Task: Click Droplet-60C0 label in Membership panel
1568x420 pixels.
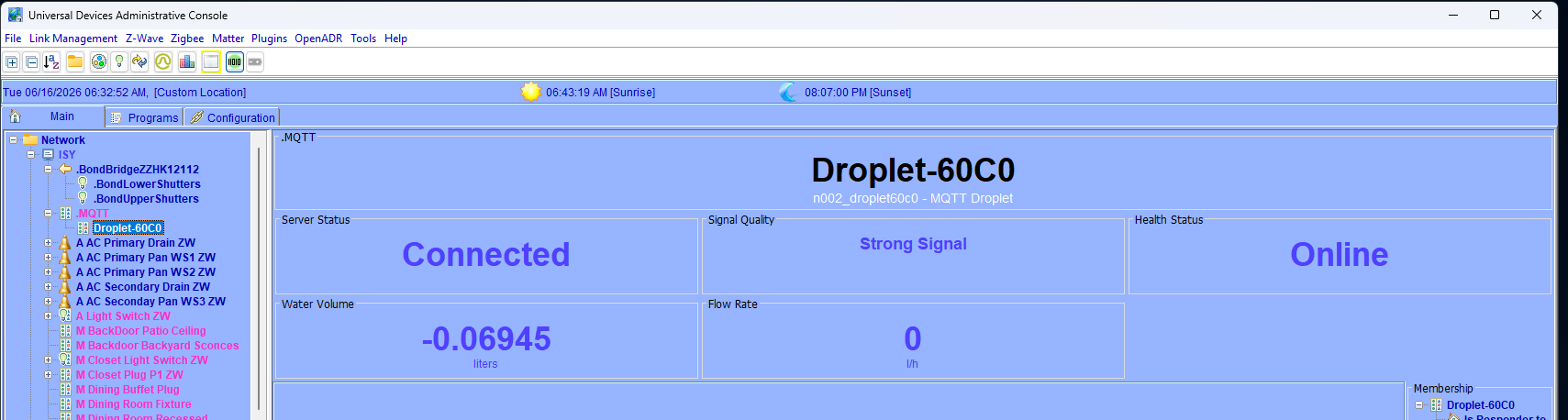Action: pos(1481,405)
